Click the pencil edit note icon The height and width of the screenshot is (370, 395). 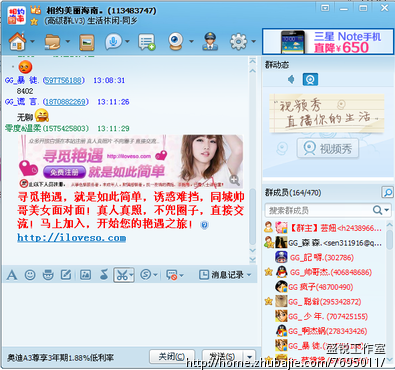pos(66,275)
